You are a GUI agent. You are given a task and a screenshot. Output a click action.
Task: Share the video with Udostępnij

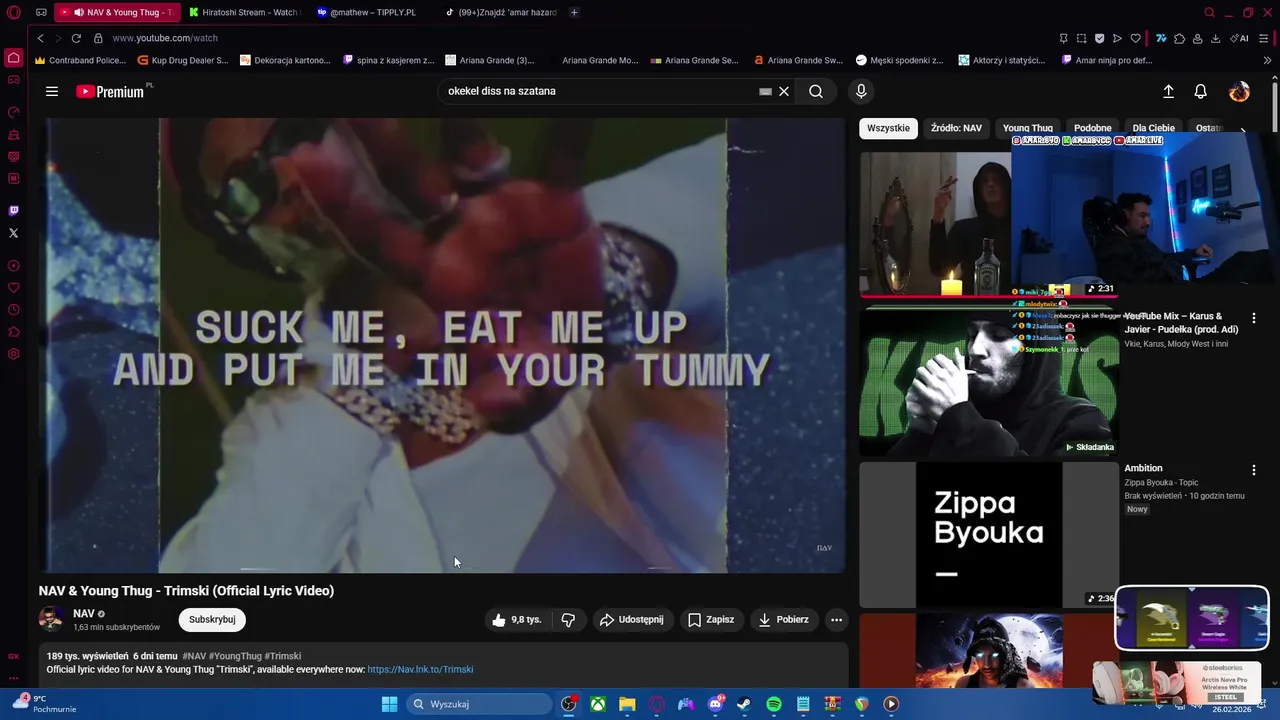[632, 620]
